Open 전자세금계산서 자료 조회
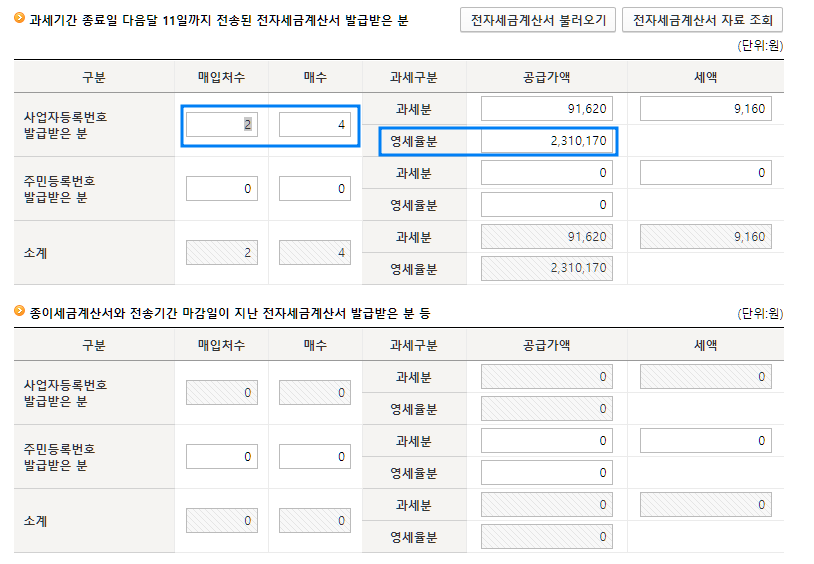814x564 pixels. tap(702, 20)
